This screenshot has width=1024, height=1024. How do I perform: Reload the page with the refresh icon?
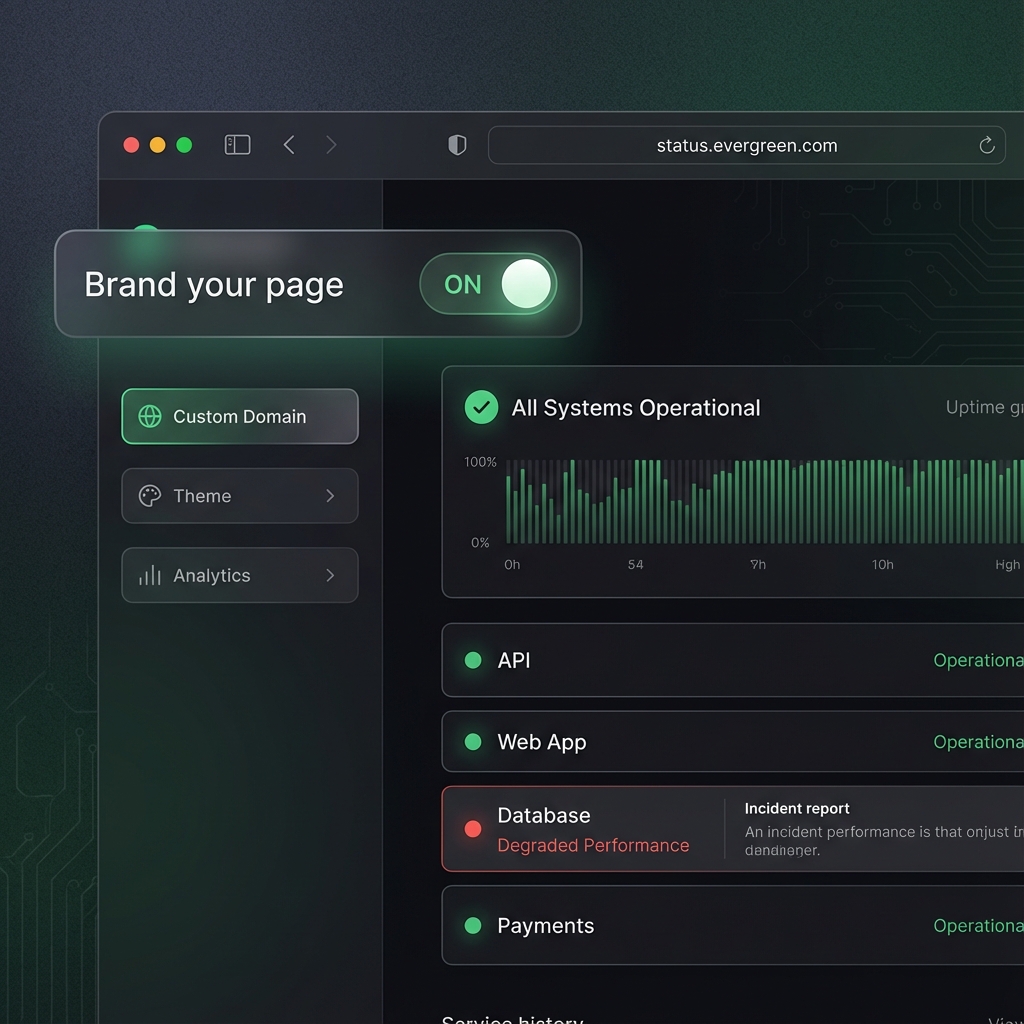[x=986, y=146]
